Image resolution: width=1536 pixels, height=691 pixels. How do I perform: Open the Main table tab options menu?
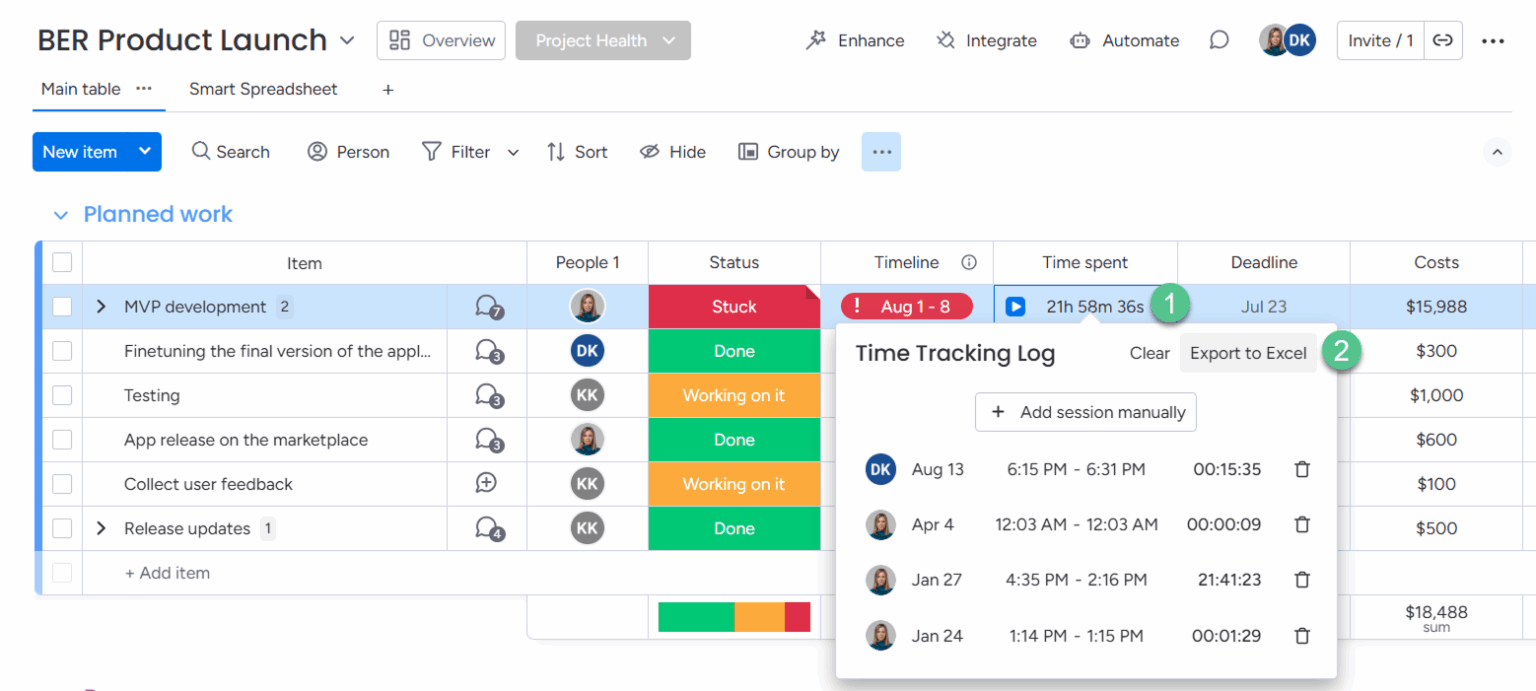(143, 89)
